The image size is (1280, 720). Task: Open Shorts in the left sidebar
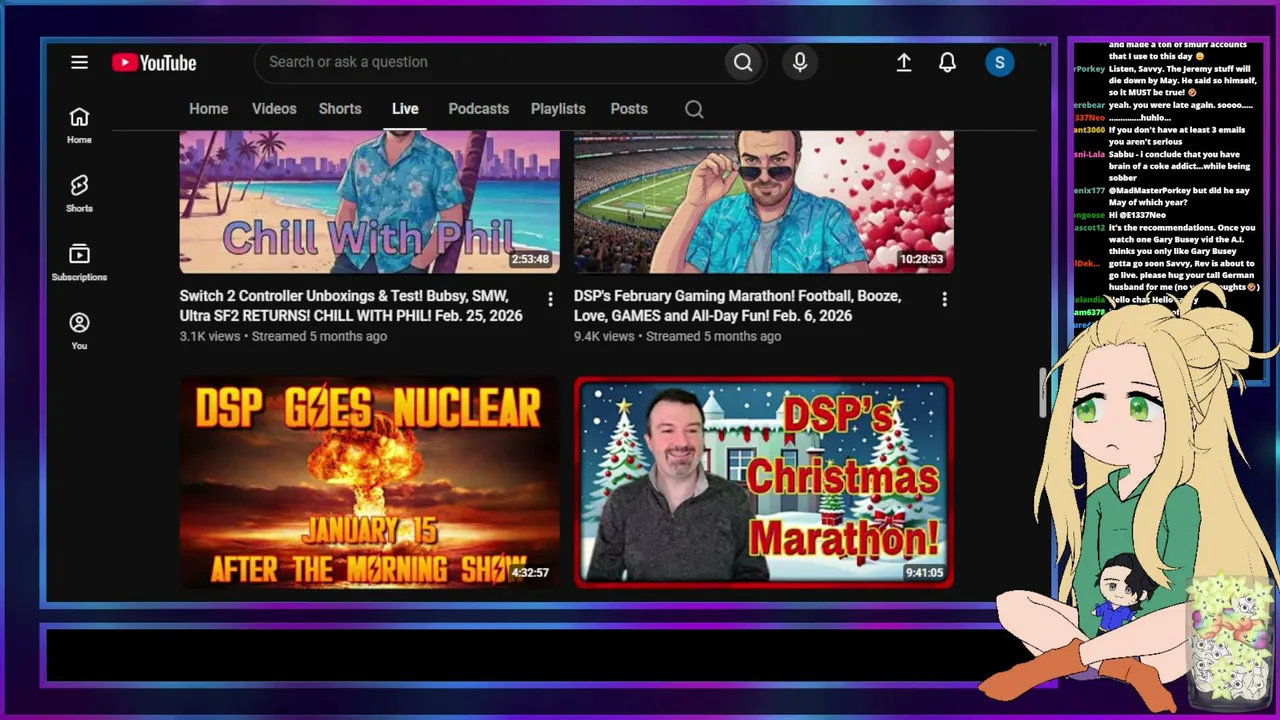point(79,193)
